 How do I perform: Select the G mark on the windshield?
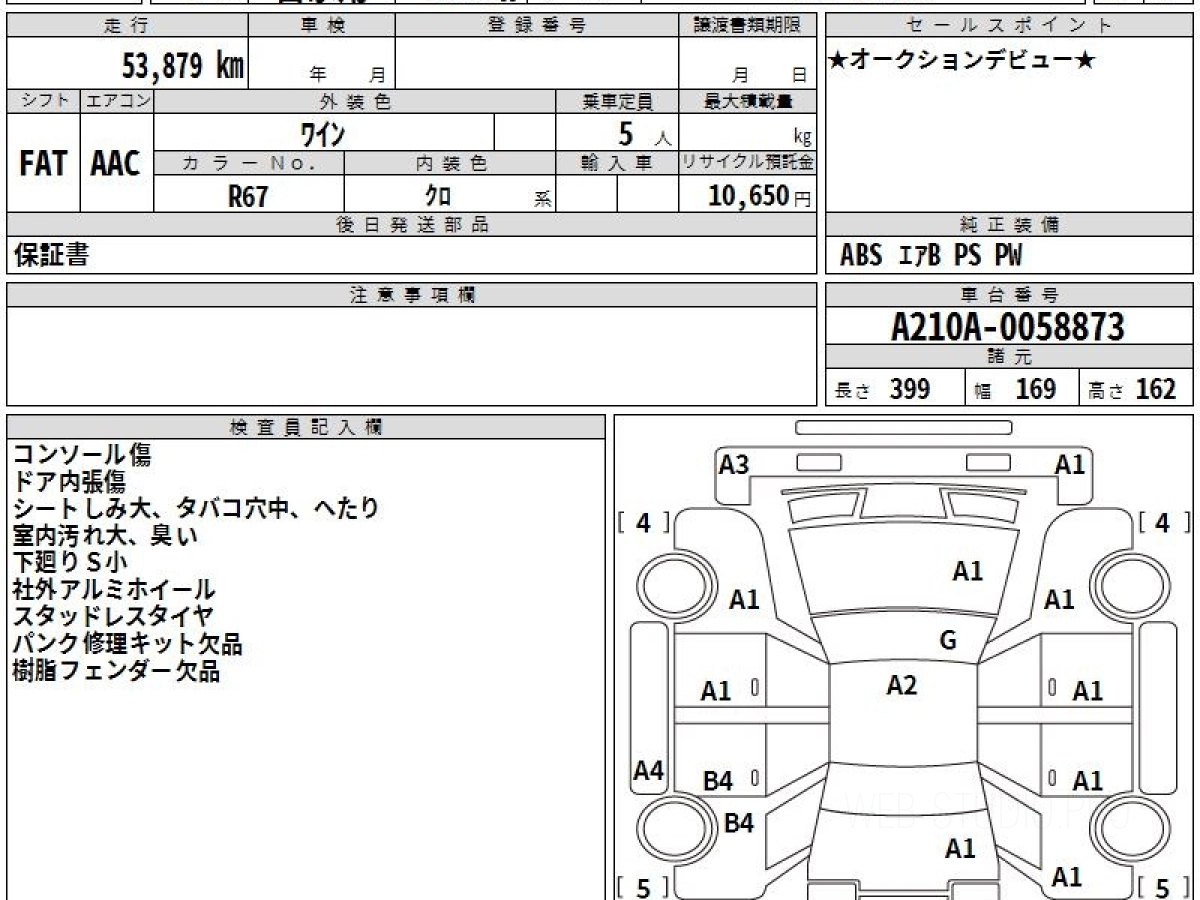click(x=948, y=641)
